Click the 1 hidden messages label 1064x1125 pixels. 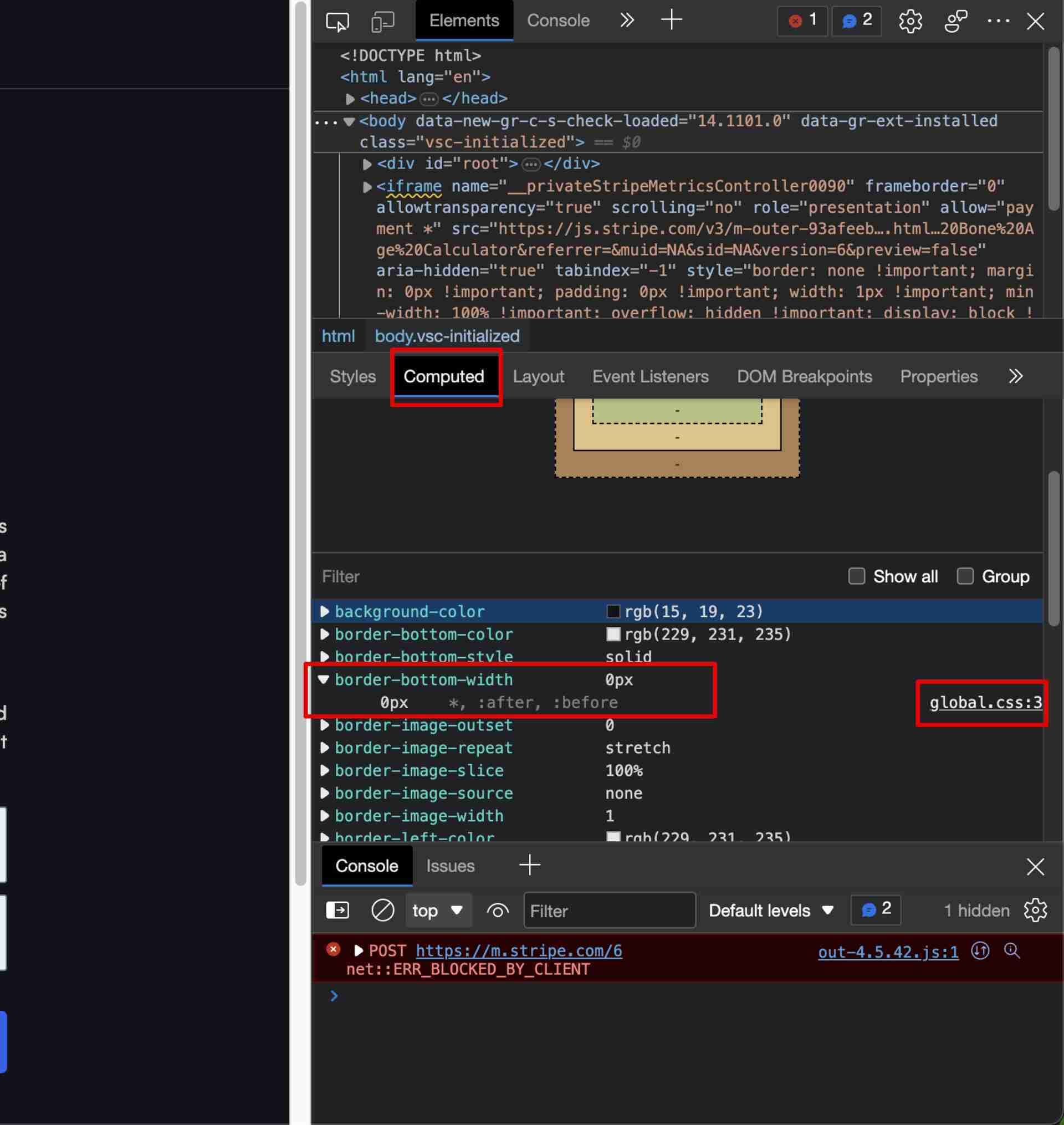point(976,910)
